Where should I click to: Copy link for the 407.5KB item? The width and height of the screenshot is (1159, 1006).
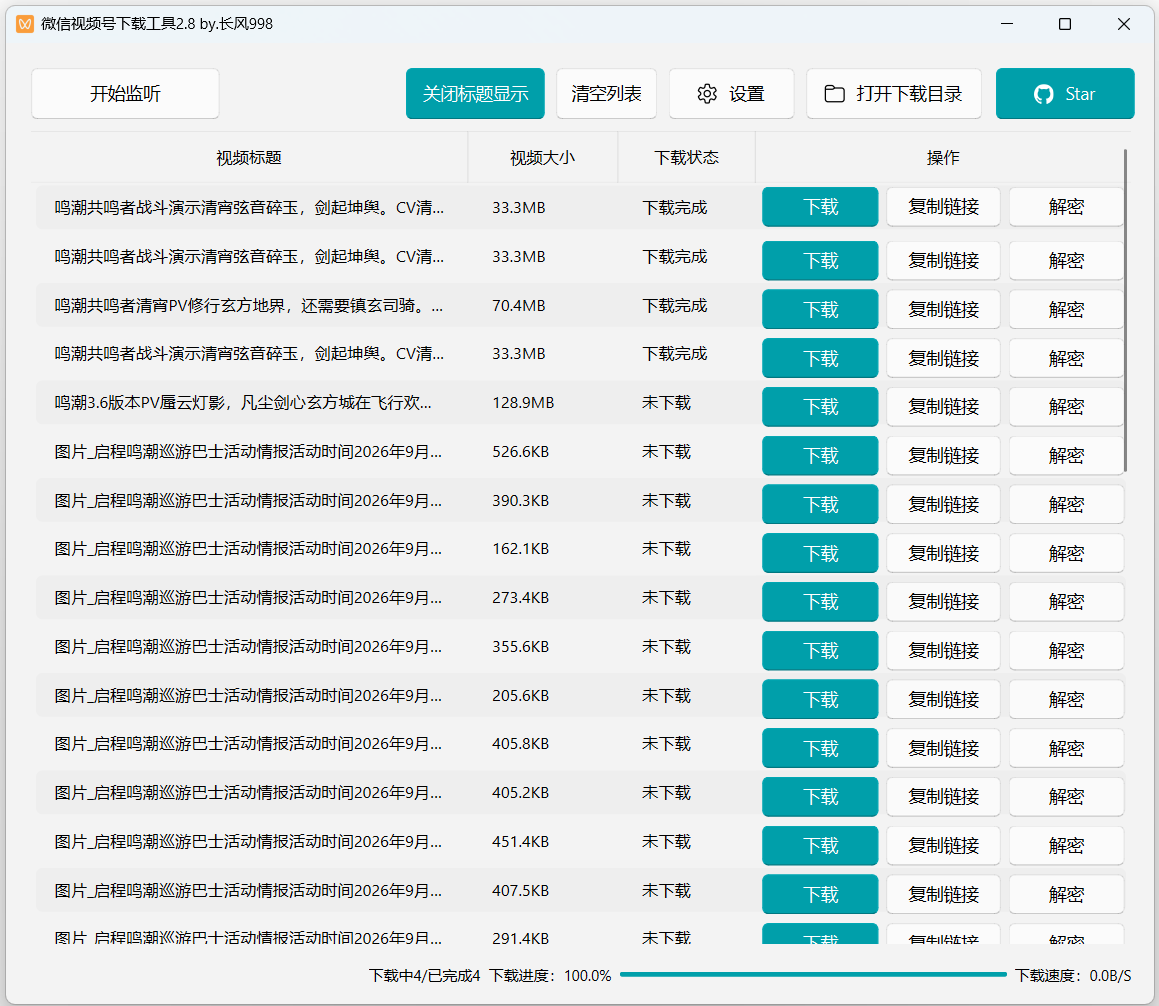(943, 894)
